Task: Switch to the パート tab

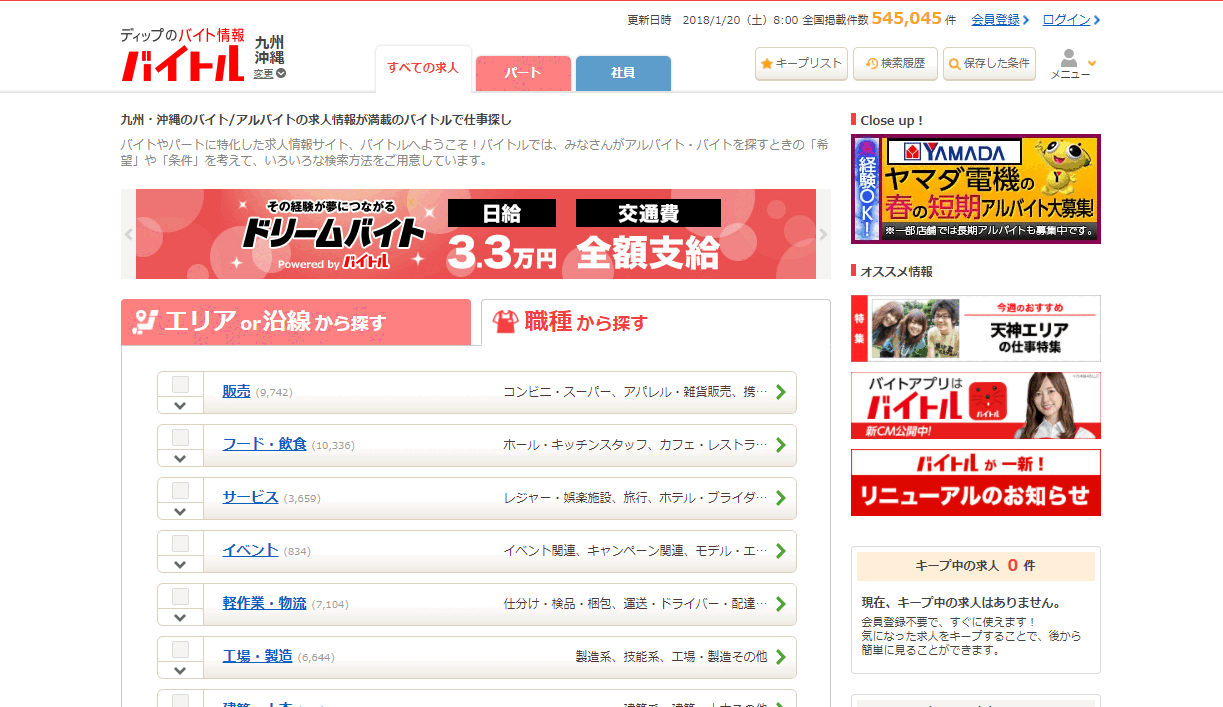Action: click(523, 73)
